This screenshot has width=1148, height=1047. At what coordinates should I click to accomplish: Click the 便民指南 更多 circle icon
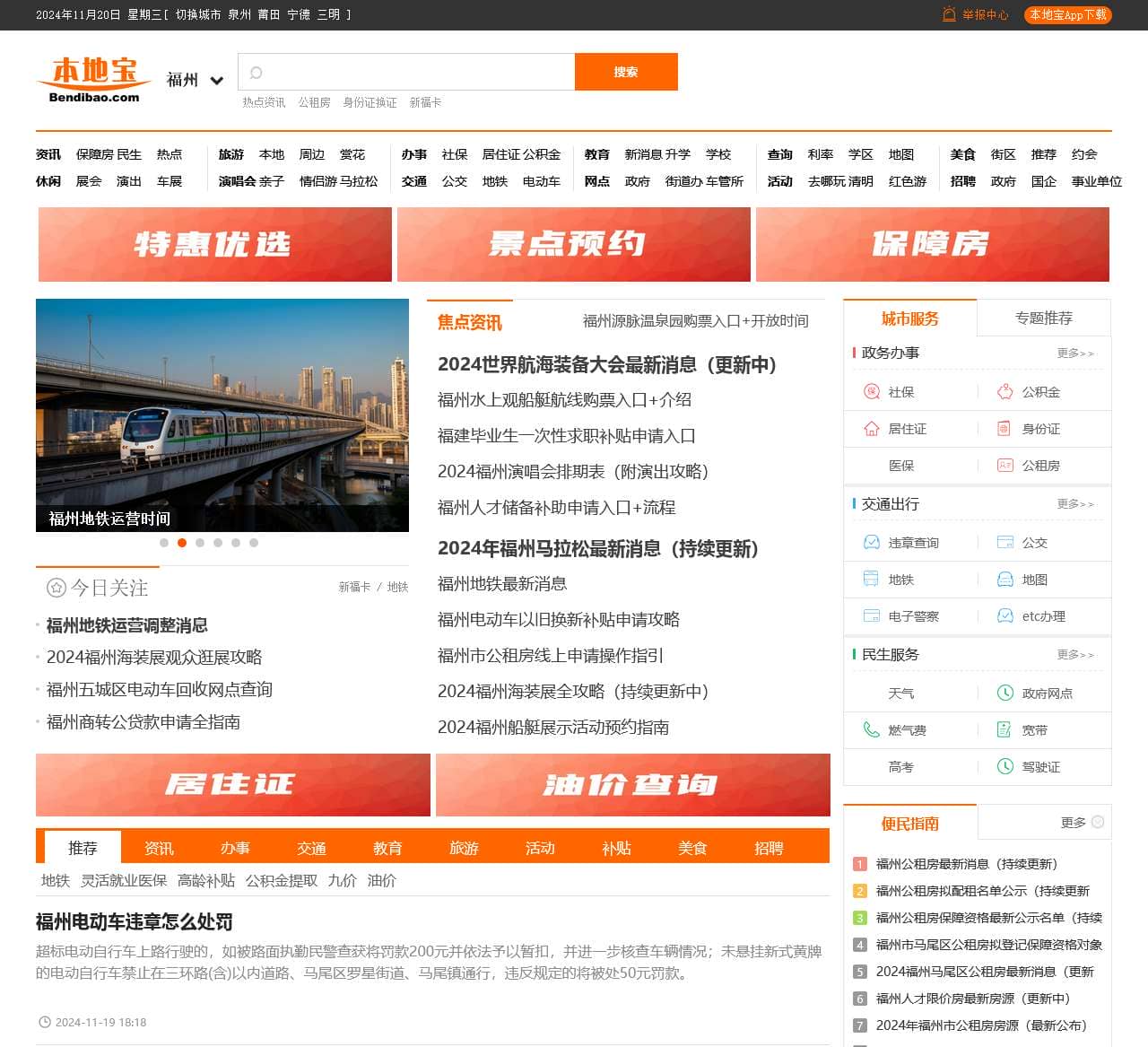pyautogui.click(x=1098, y=822)
